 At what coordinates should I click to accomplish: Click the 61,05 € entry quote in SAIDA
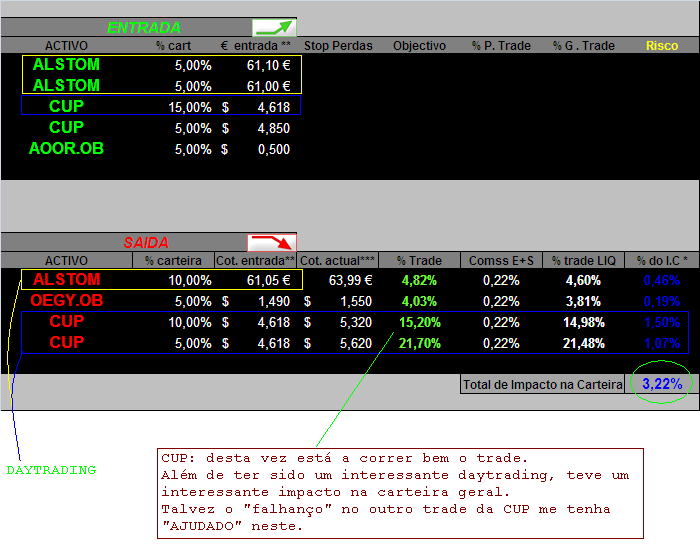(x=268, y=280)
